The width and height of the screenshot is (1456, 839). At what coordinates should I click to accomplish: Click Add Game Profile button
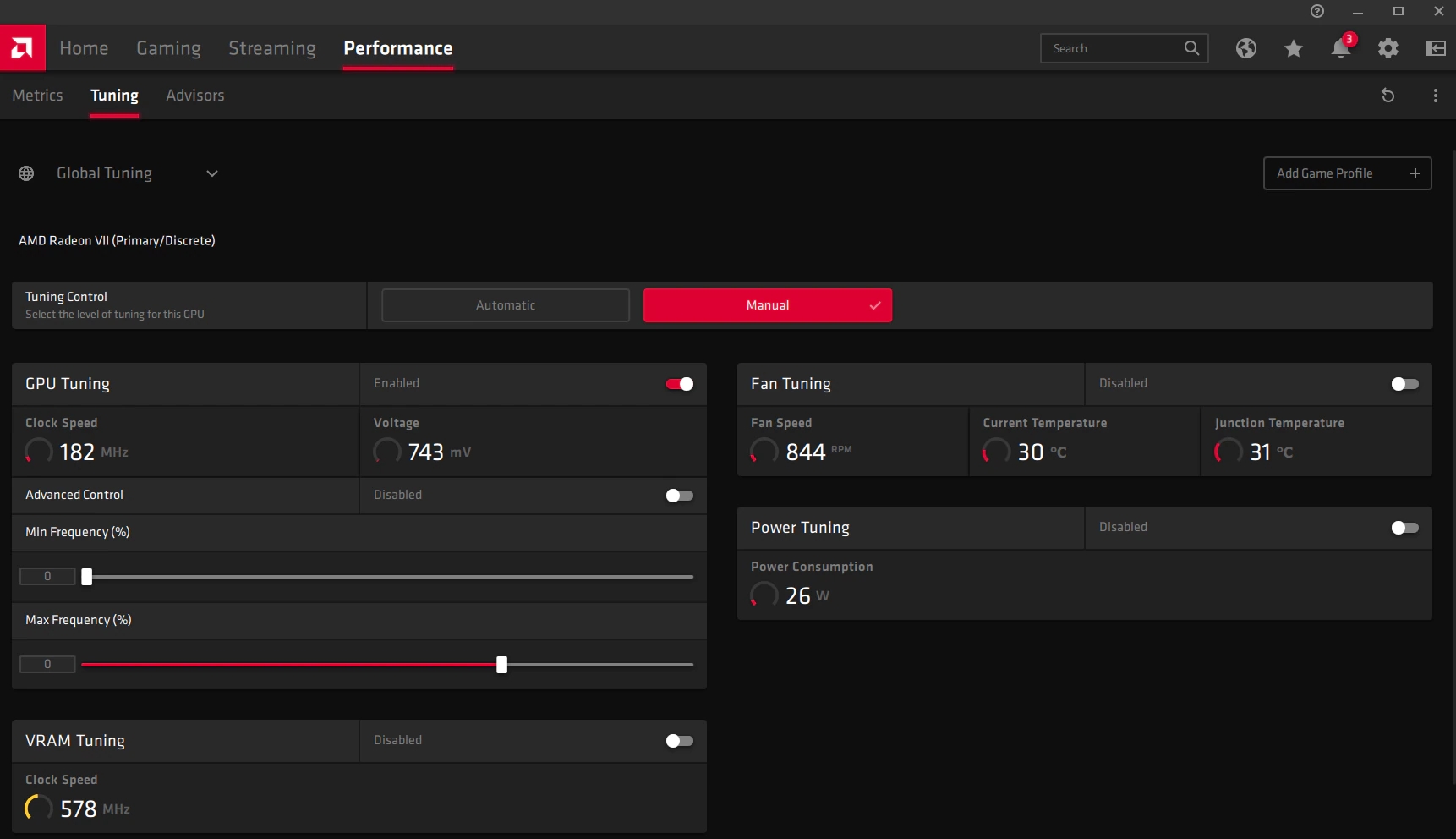(1347, 173)
